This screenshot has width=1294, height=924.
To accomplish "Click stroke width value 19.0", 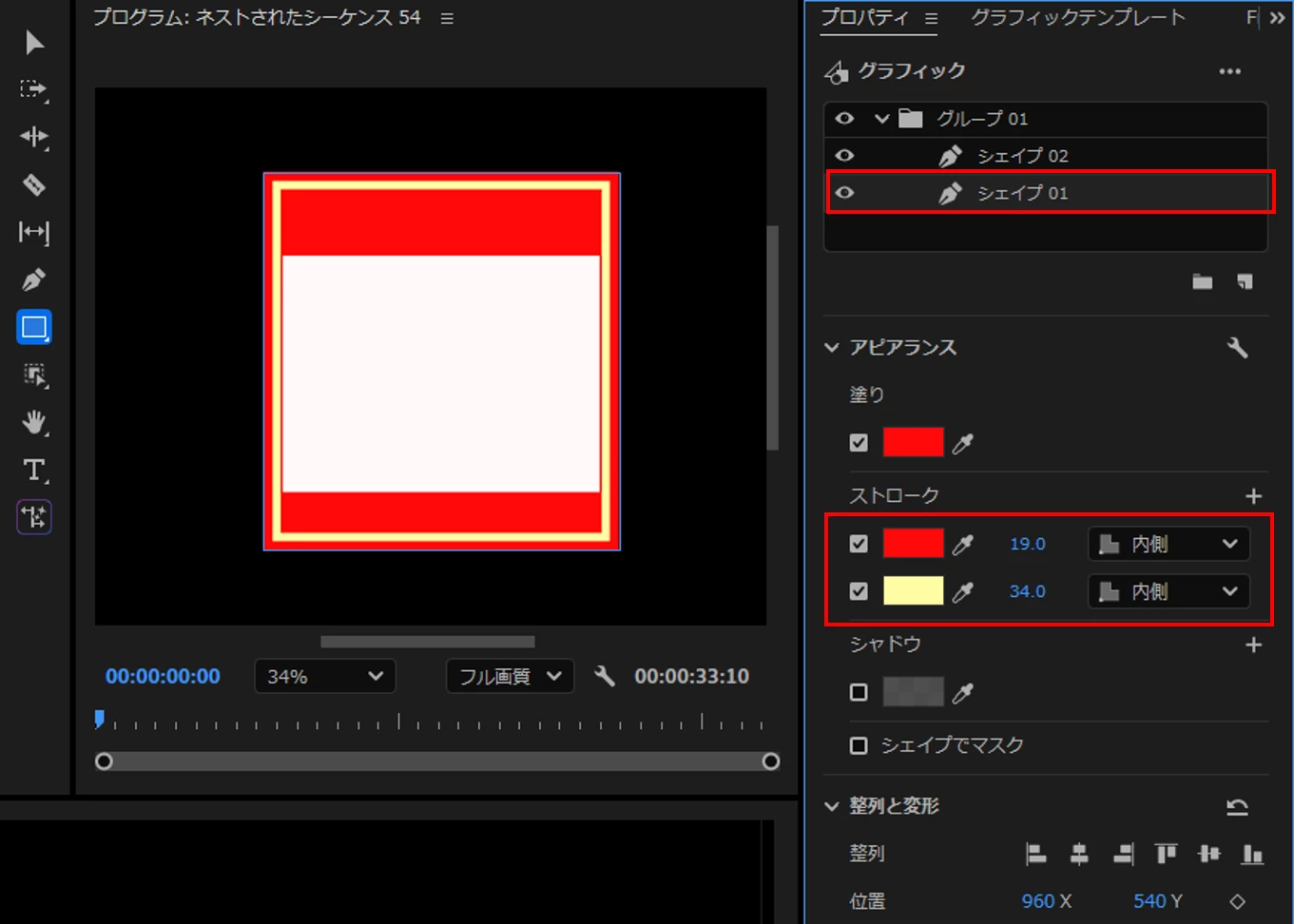I will (1028, 544).
